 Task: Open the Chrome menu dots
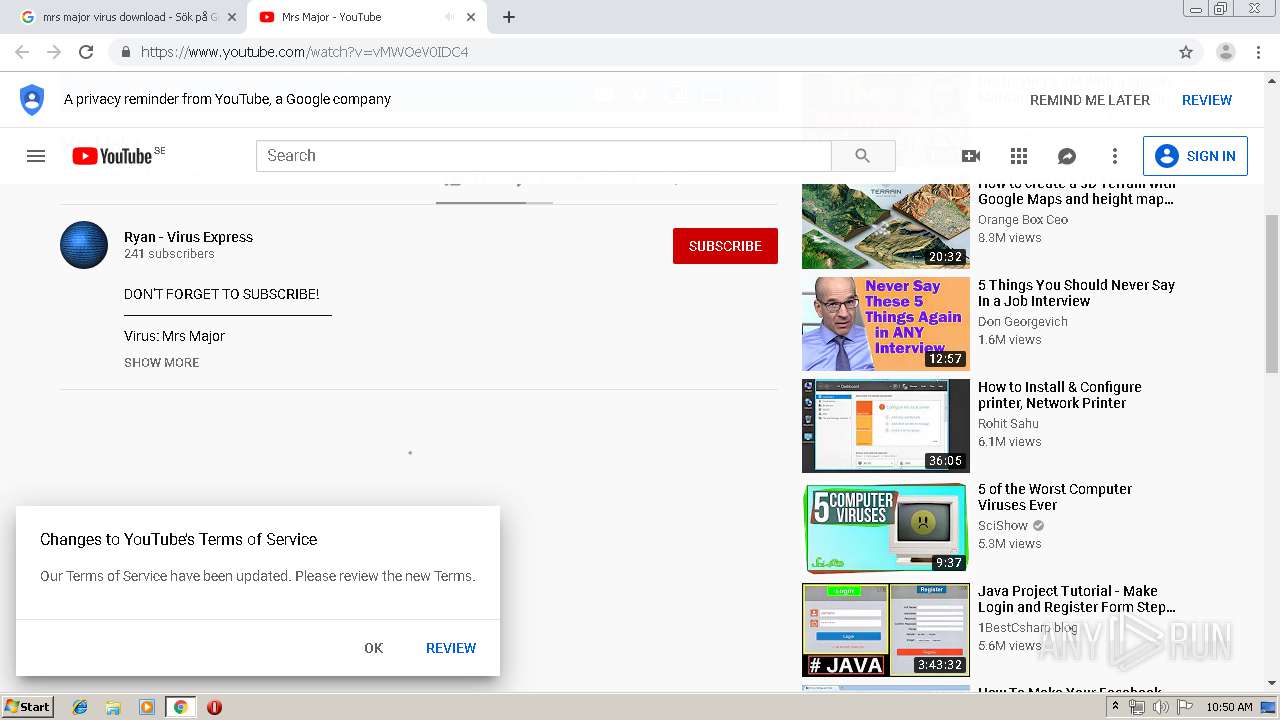[x=1258, y=52]
